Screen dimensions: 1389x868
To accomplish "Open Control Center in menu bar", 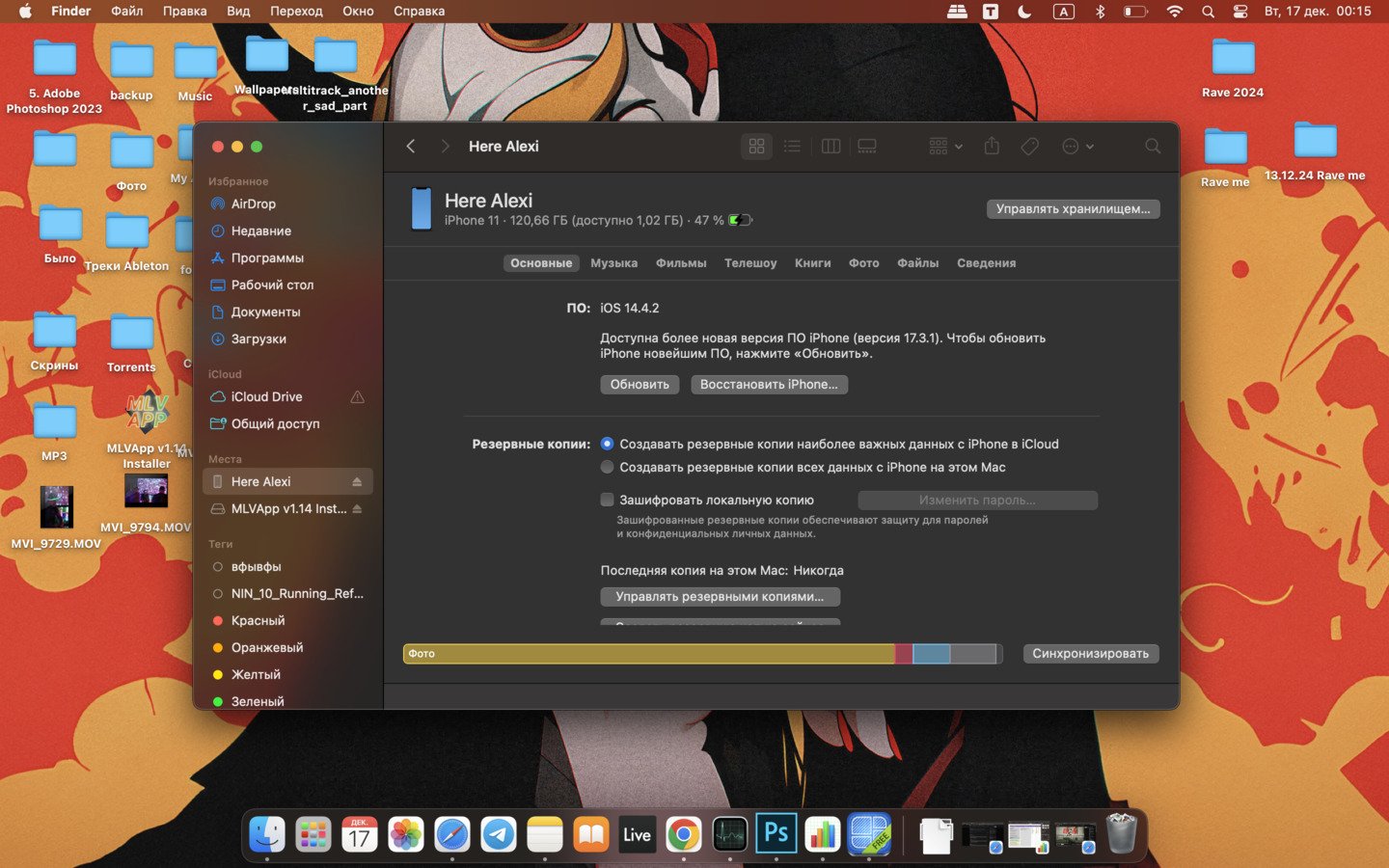I will [1240, 12].
